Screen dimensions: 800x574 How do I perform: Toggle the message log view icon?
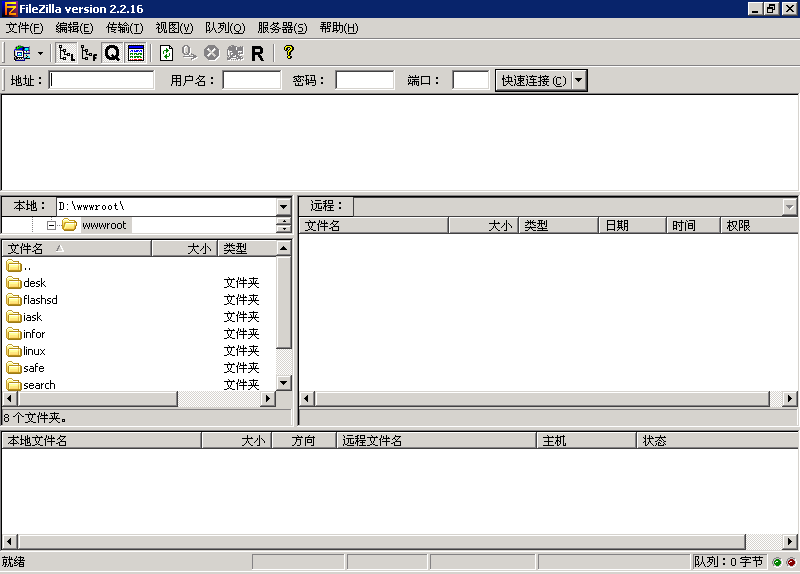136,53
